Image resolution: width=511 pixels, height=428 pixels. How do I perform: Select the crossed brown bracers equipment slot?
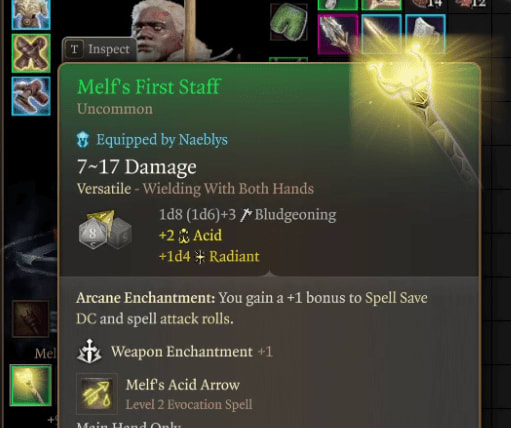coord(31,53)
